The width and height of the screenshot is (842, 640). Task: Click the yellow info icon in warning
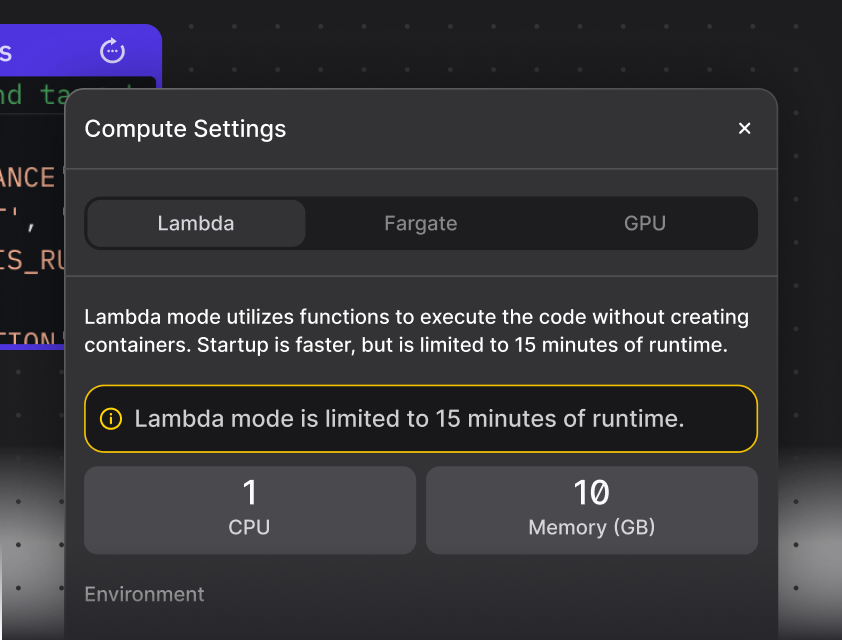pyautogui.click(x=111, y=419)
